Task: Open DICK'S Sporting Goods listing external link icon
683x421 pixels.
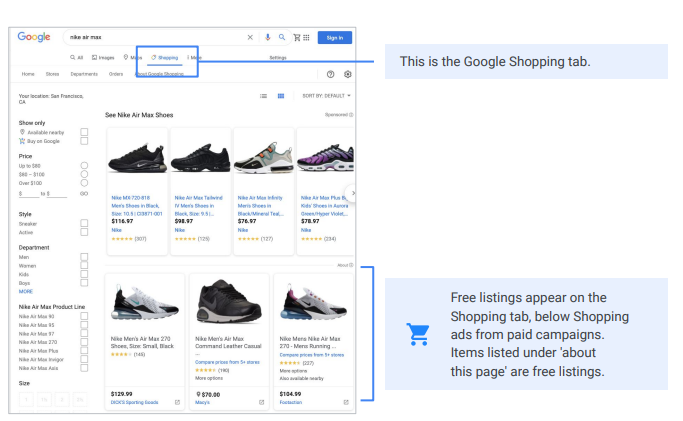Action: [x=177, y=402]
